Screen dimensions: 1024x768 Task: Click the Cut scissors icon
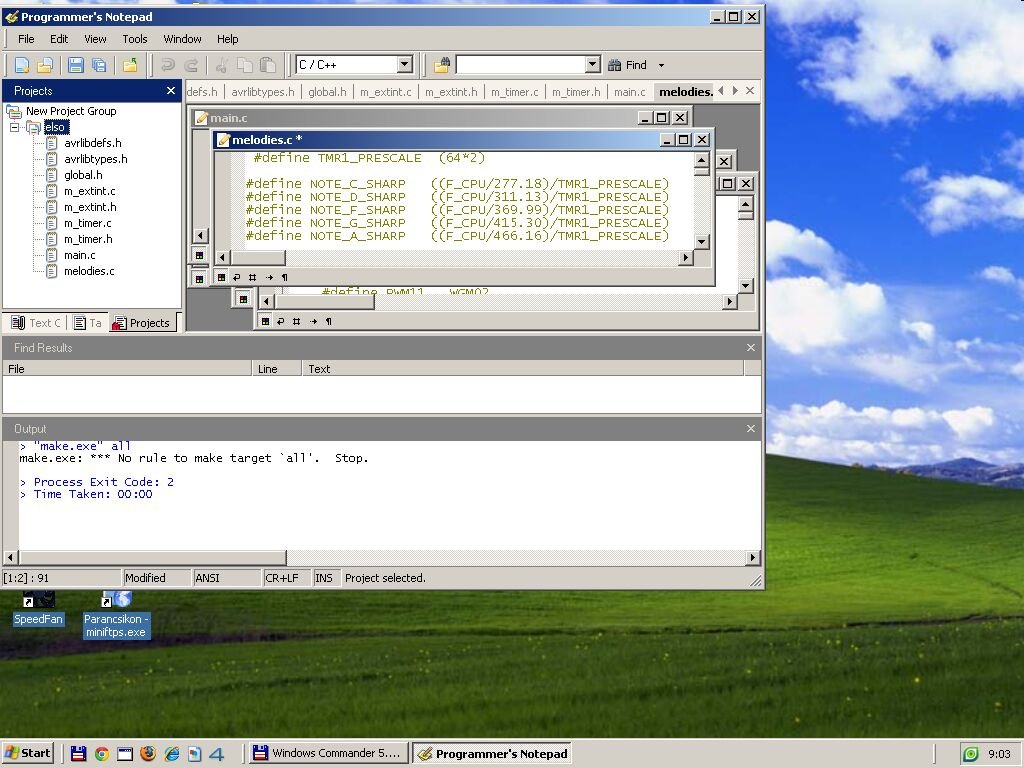tap(221, 65)
